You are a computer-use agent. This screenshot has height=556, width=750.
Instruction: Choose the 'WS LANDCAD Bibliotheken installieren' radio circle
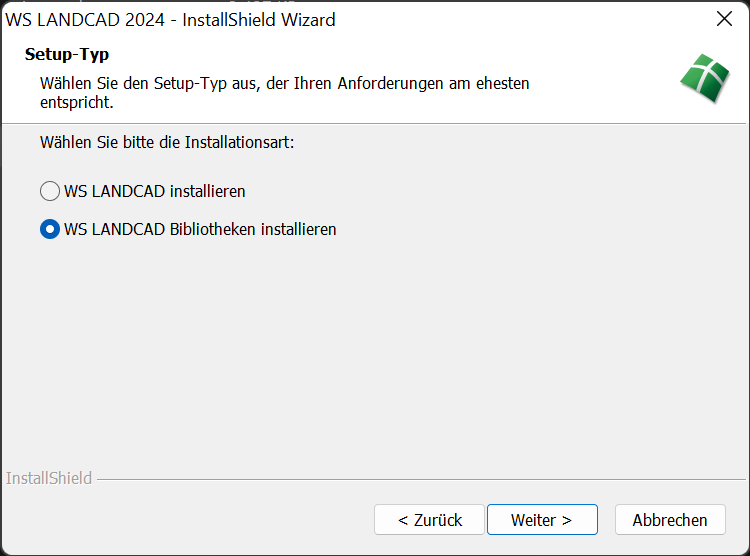coord(50,229)
